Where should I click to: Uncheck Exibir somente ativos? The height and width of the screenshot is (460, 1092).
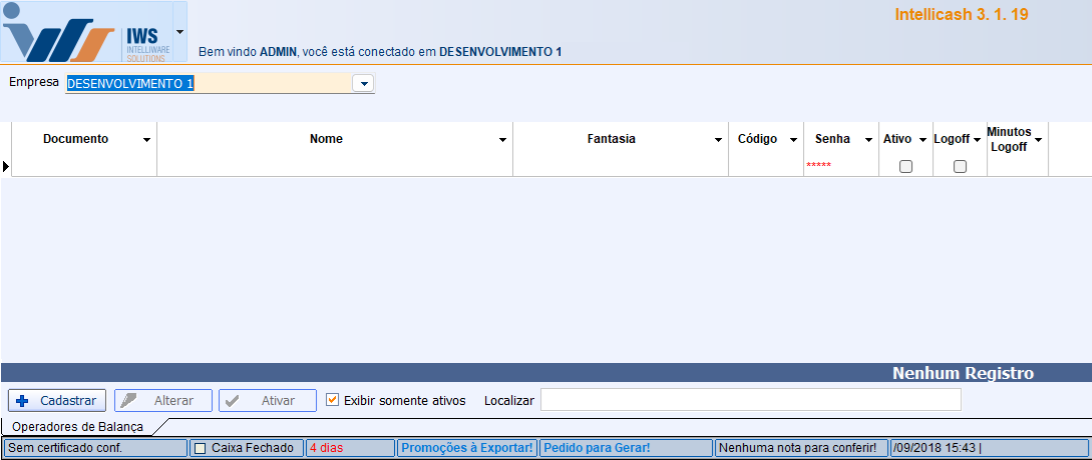333,400
